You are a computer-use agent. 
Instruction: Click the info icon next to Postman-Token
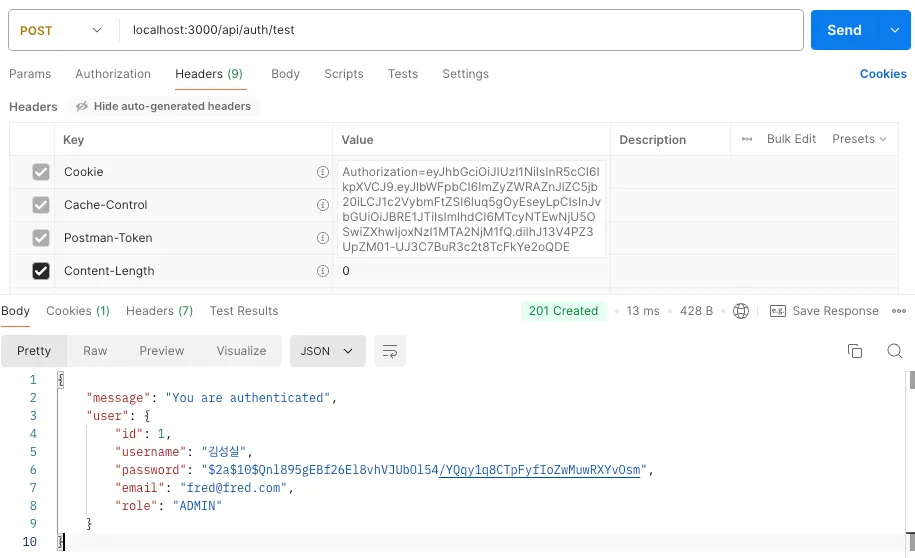tap(322, 238)
